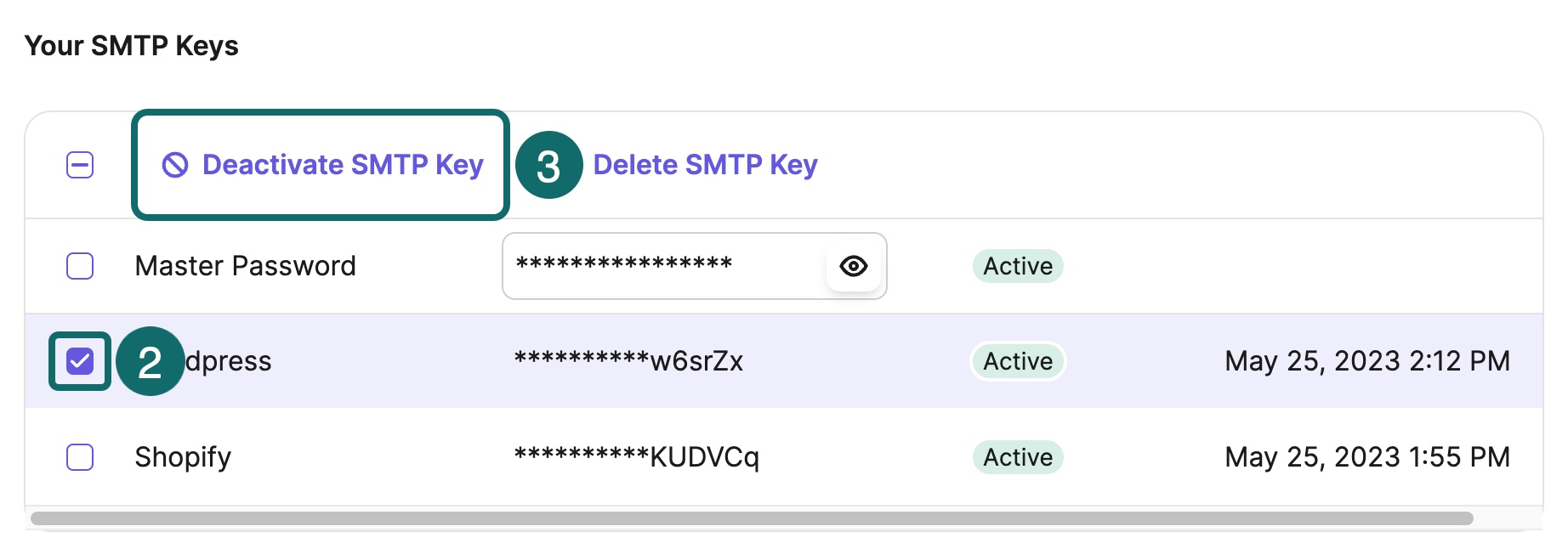1568x549 pixels.
Task: Click the masked Master Password field
Action: point(695,266)
